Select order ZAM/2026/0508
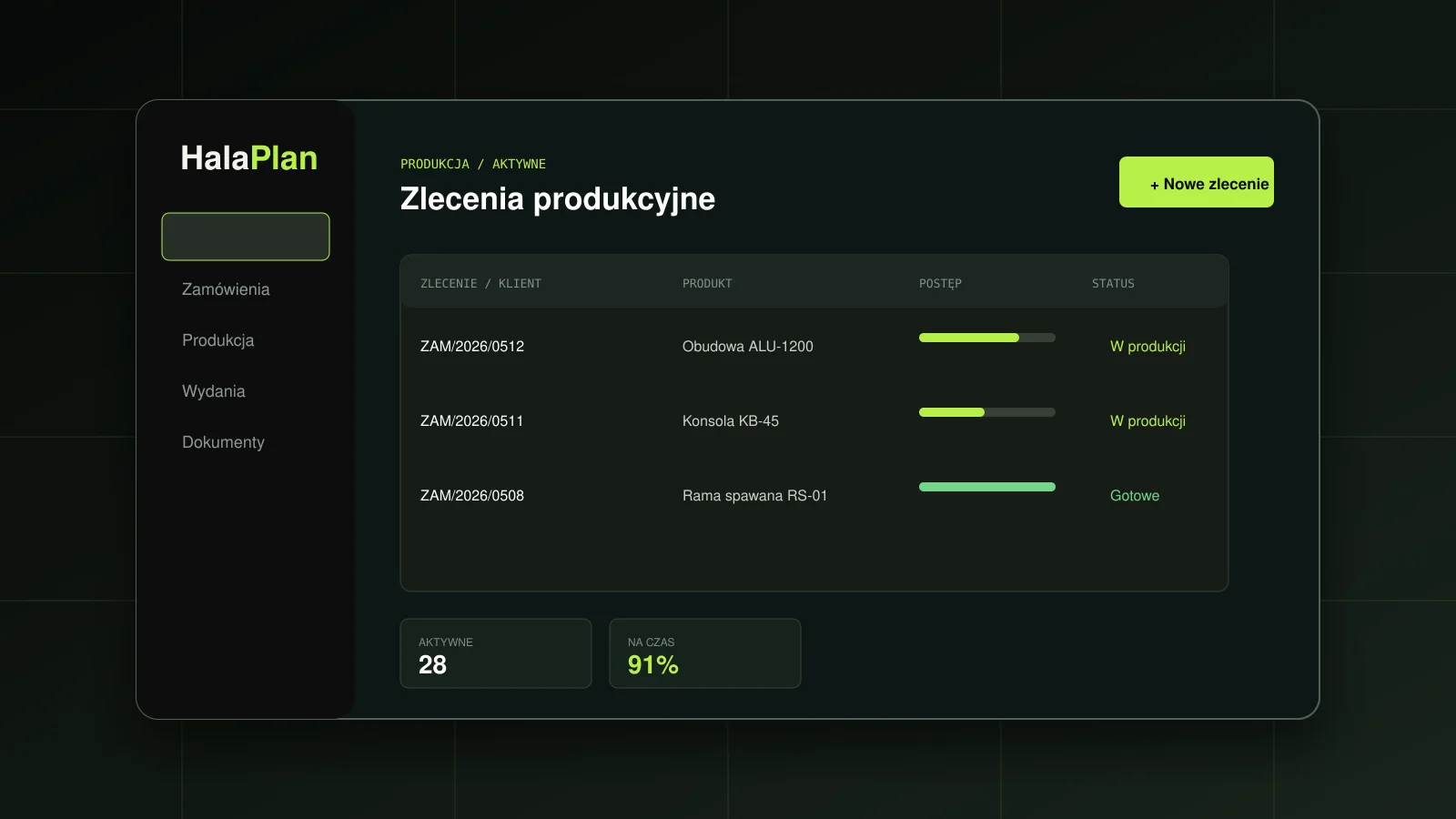The image size is (1456, 819). (472, 495)
